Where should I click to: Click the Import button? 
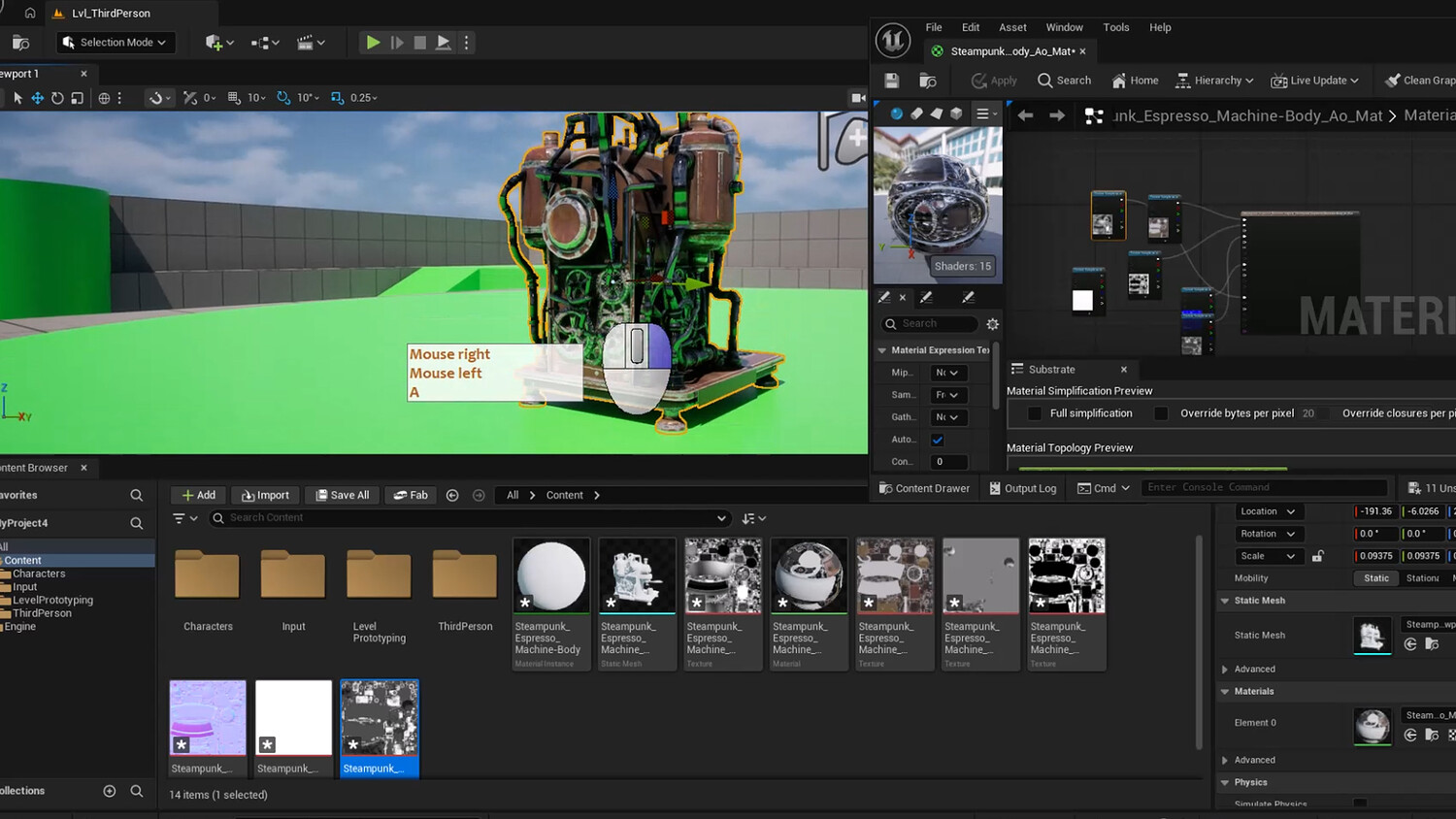[x=265, y=495]
